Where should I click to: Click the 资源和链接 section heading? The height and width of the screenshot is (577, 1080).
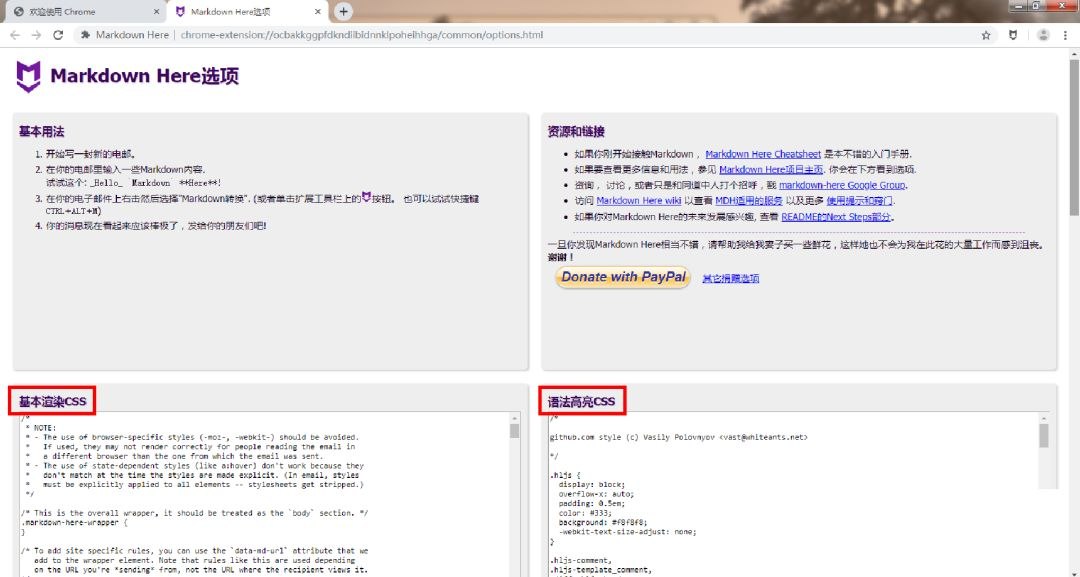coord(577,132)
